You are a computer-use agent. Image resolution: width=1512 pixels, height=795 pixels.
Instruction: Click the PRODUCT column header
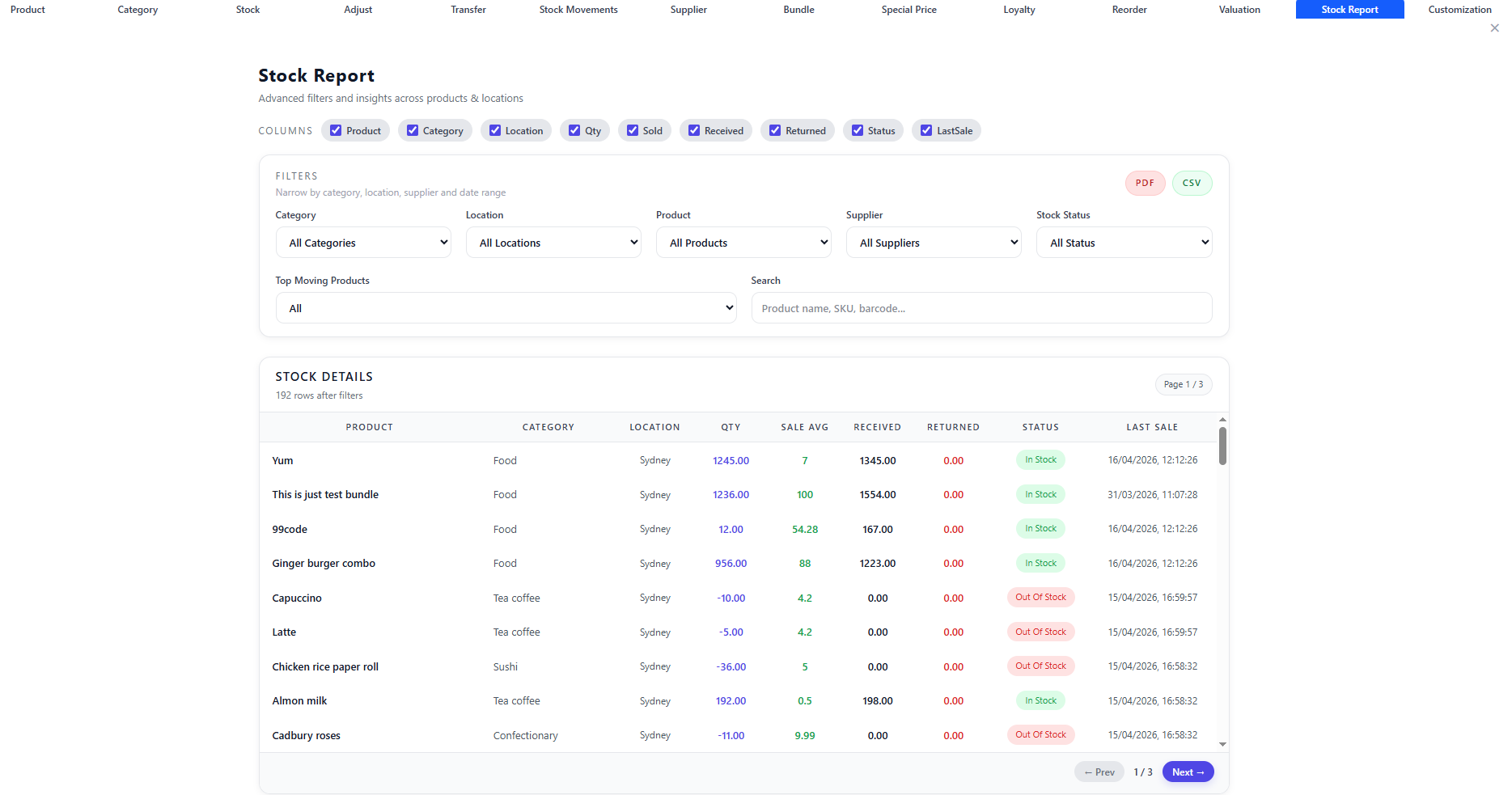(x=370, y=427)
